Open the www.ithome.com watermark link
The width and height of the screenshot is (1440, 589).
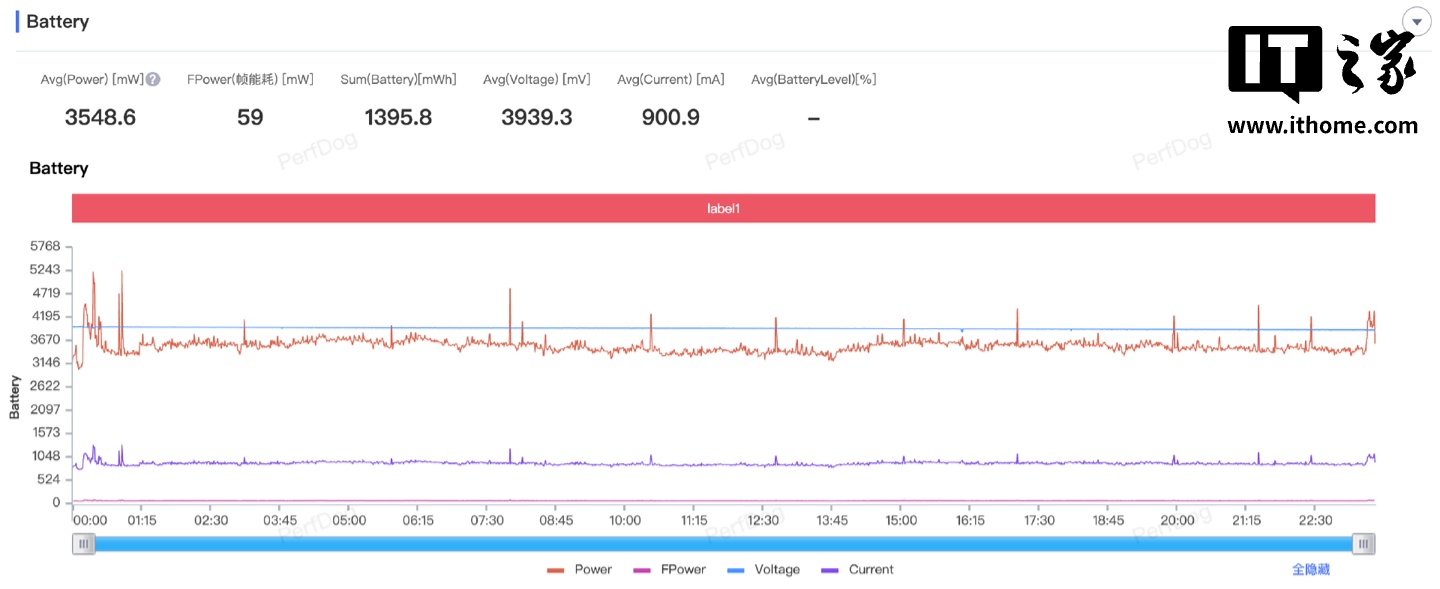[x=1322, y=126]
